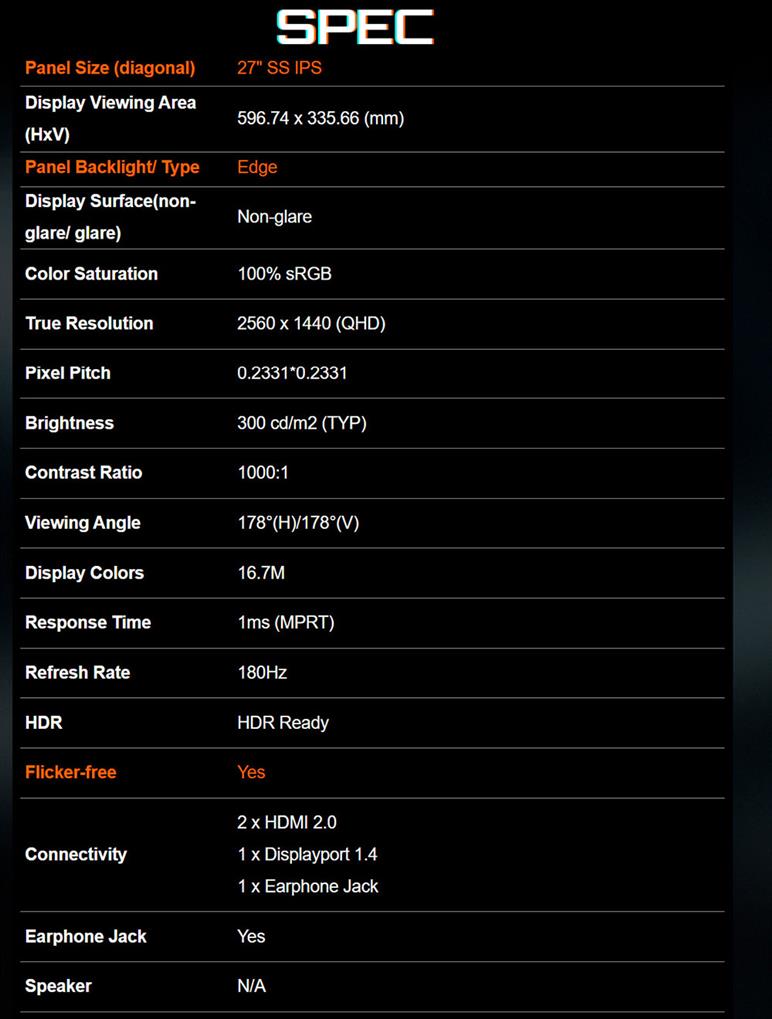The height and width of the screenshot is (1019, 772).
Task: Click the HDR Ready value
Action: [283, 722]
